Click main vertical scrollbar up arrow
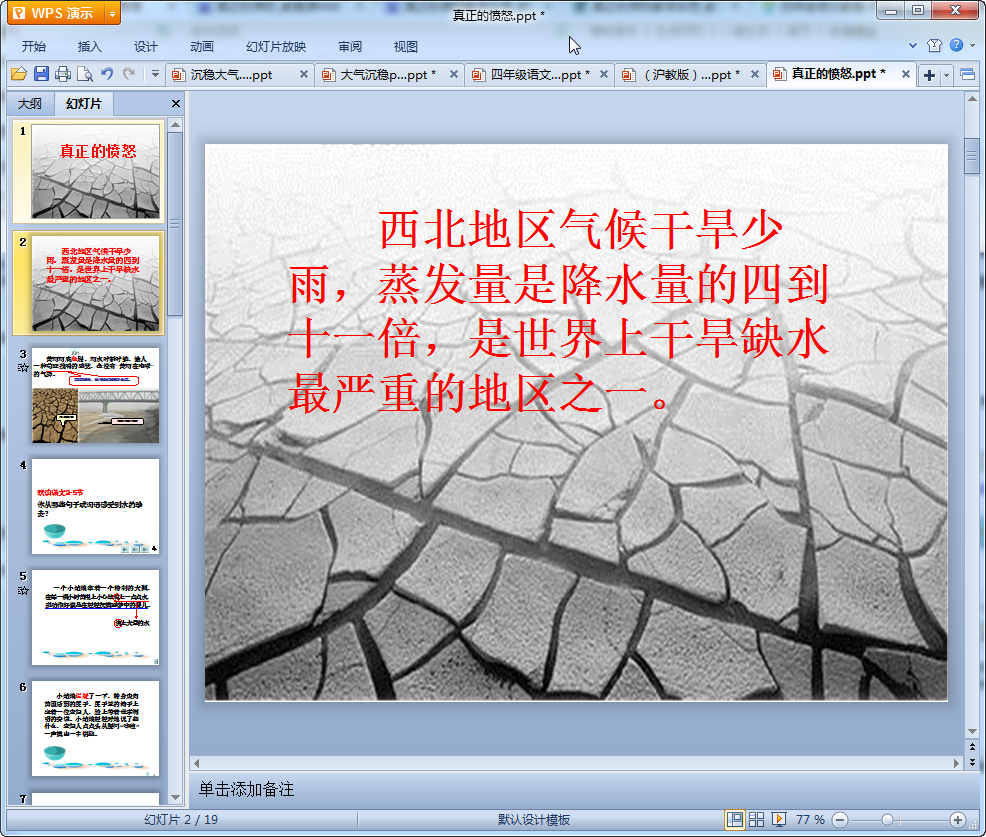 click(972, 99)
